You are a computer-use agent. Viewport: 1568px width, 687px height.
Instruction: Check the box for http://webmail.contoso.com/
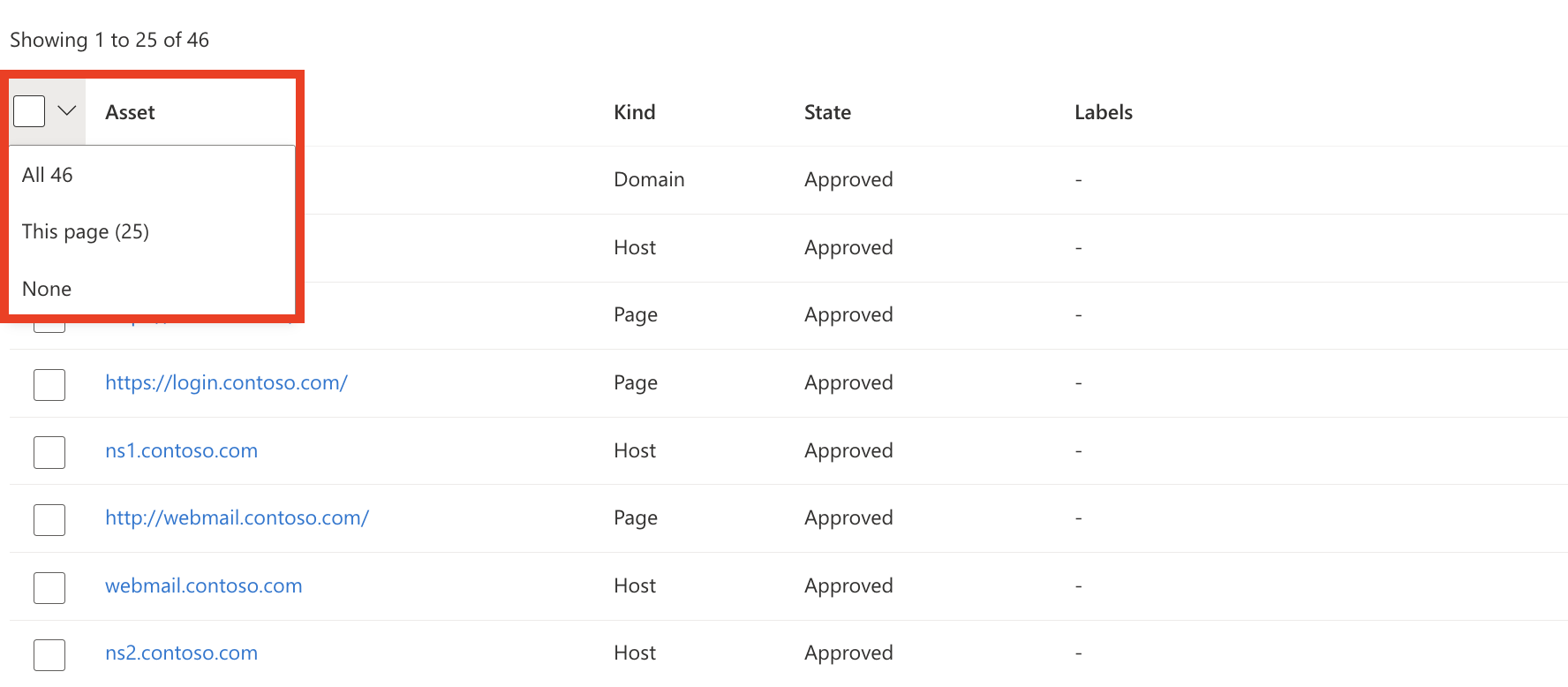point(49,519)
